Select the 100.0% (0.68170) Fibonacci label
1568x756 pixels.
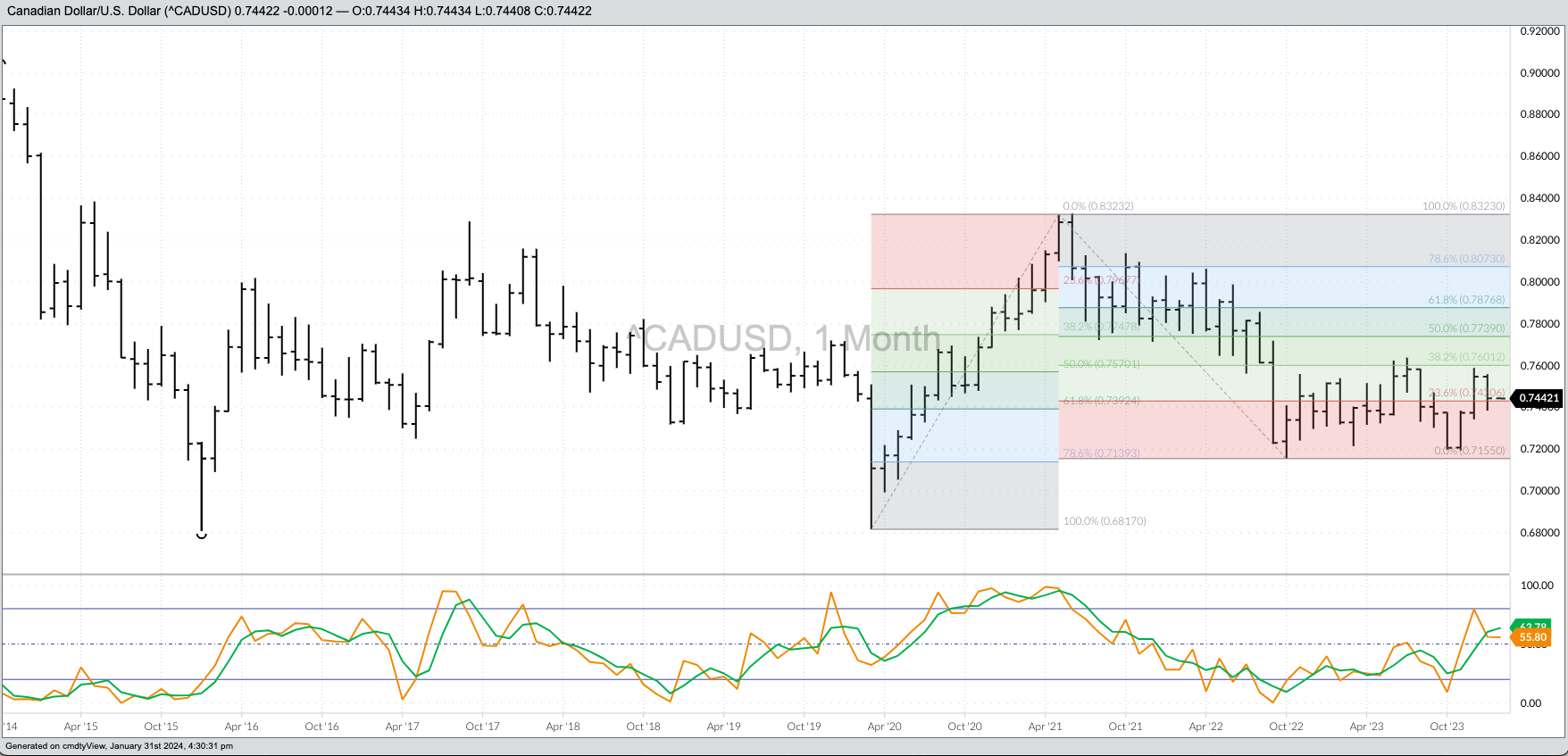[x=1105, y=521]
